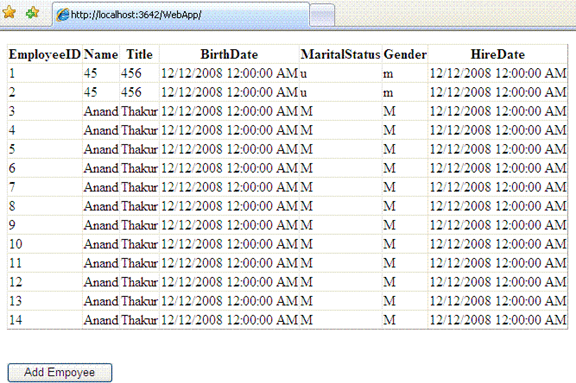
Task: Click the BirthDate column header
Action: click(229, 54)
